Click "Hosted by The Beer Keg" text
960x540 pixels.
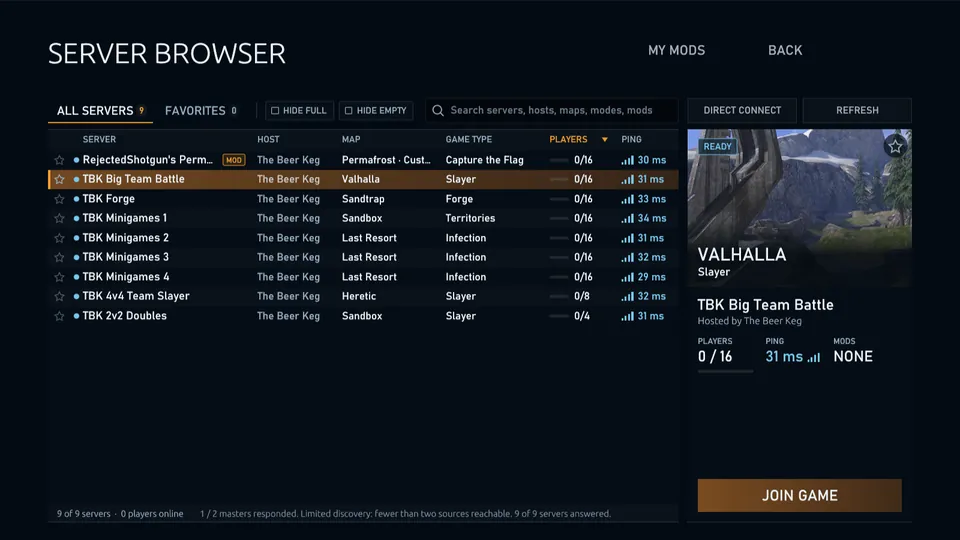pyautogui.click(x=749, y=321)
